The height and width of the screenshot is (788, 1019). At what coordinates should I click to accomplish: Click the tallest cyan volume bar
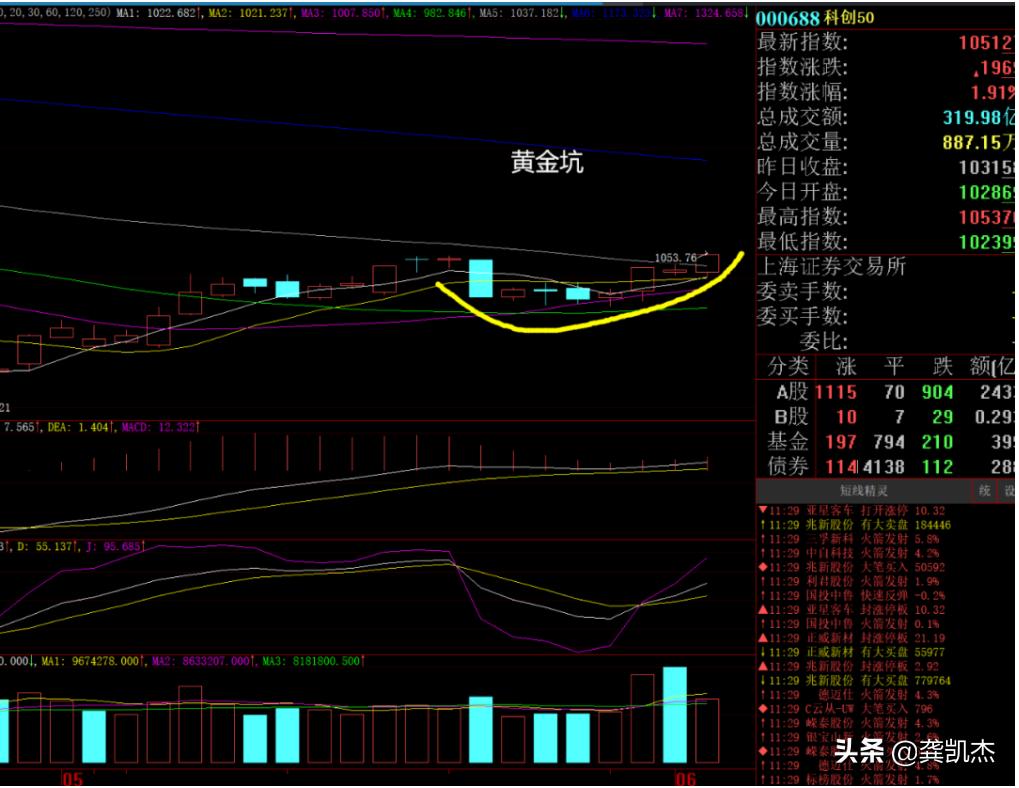tap(675, 714)
